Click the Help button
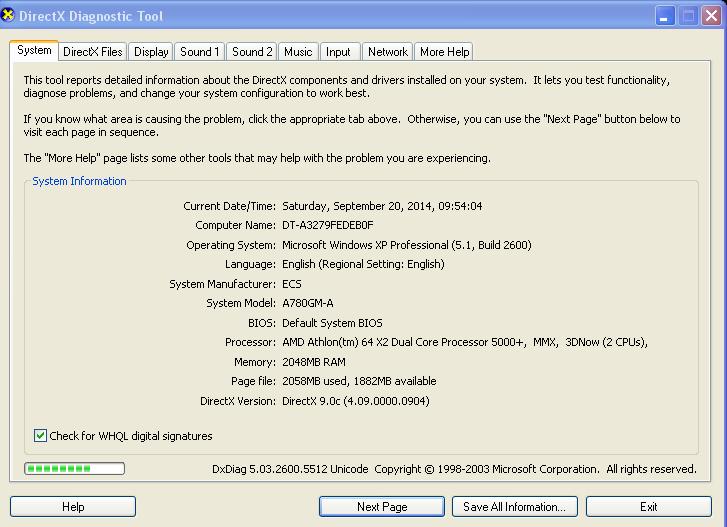727x527 pixels. click(73, 507)
